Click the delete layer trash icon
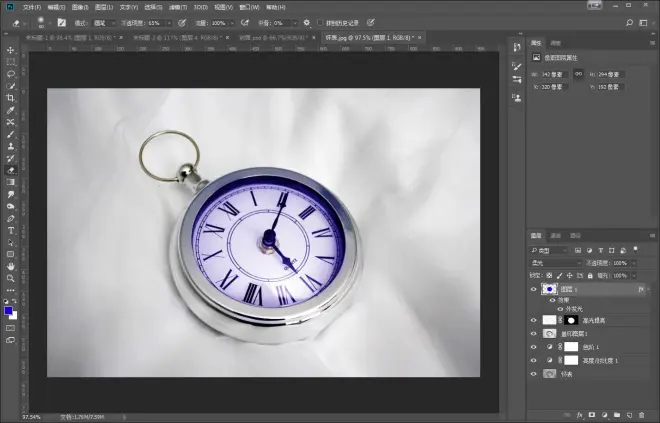660x423 pixels. pos(641,415)
